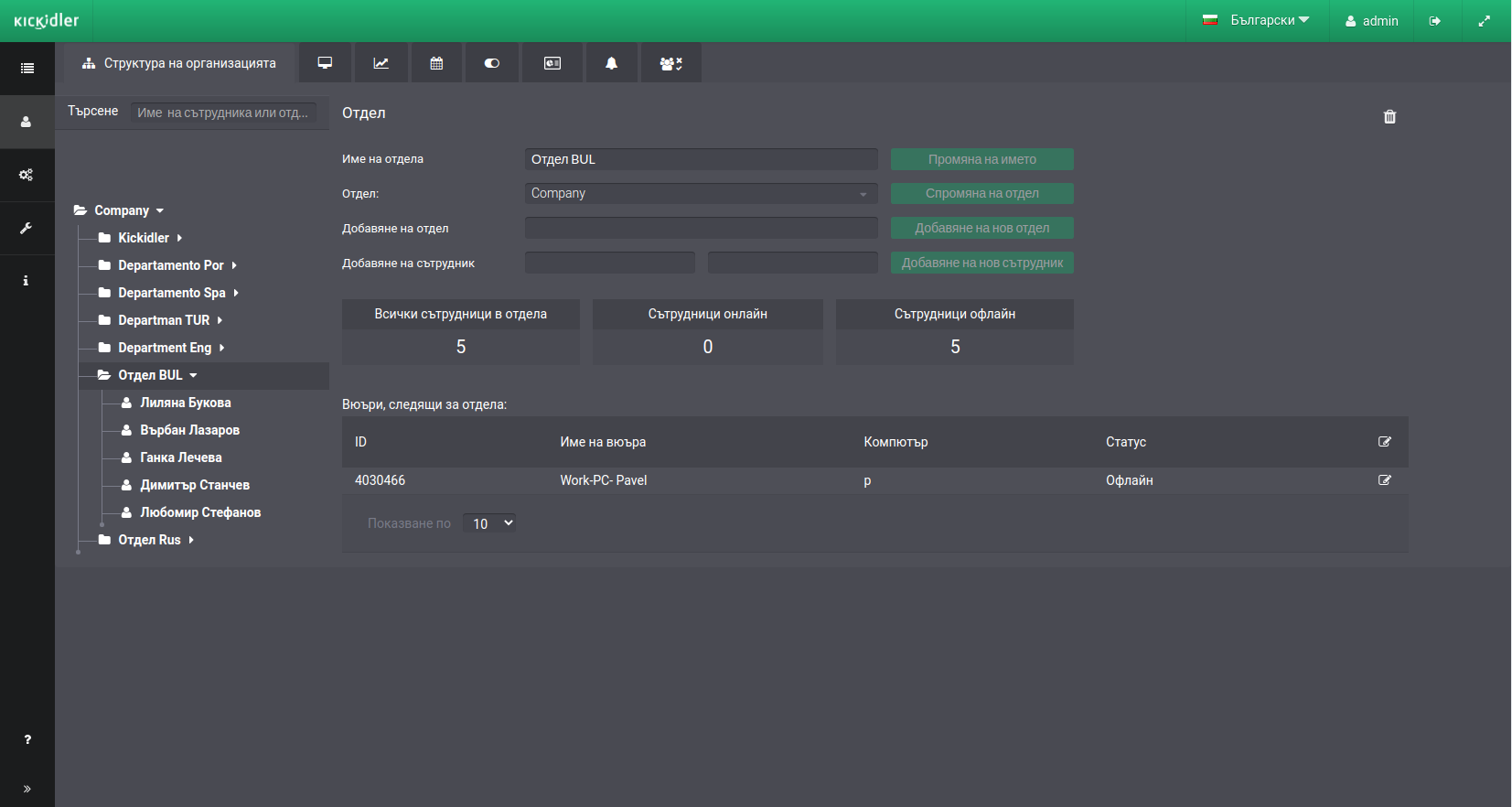
Task: Open the ID card tab icon
Action: tap(552, 63)
